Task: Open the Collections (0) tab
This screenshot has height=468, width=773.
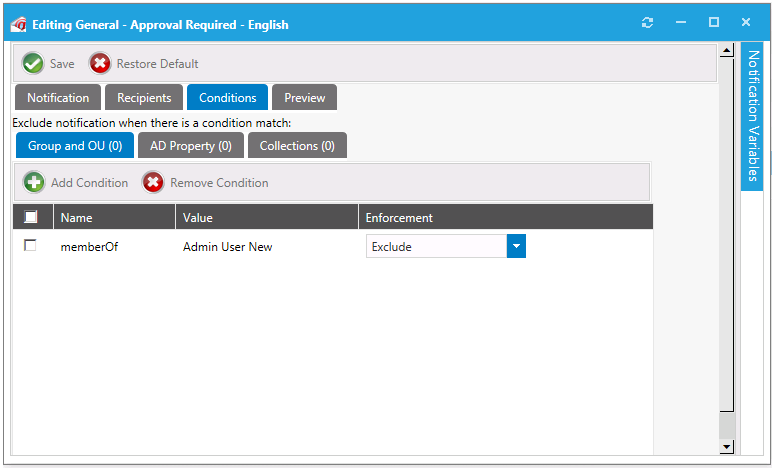Action: click(297, 146)
